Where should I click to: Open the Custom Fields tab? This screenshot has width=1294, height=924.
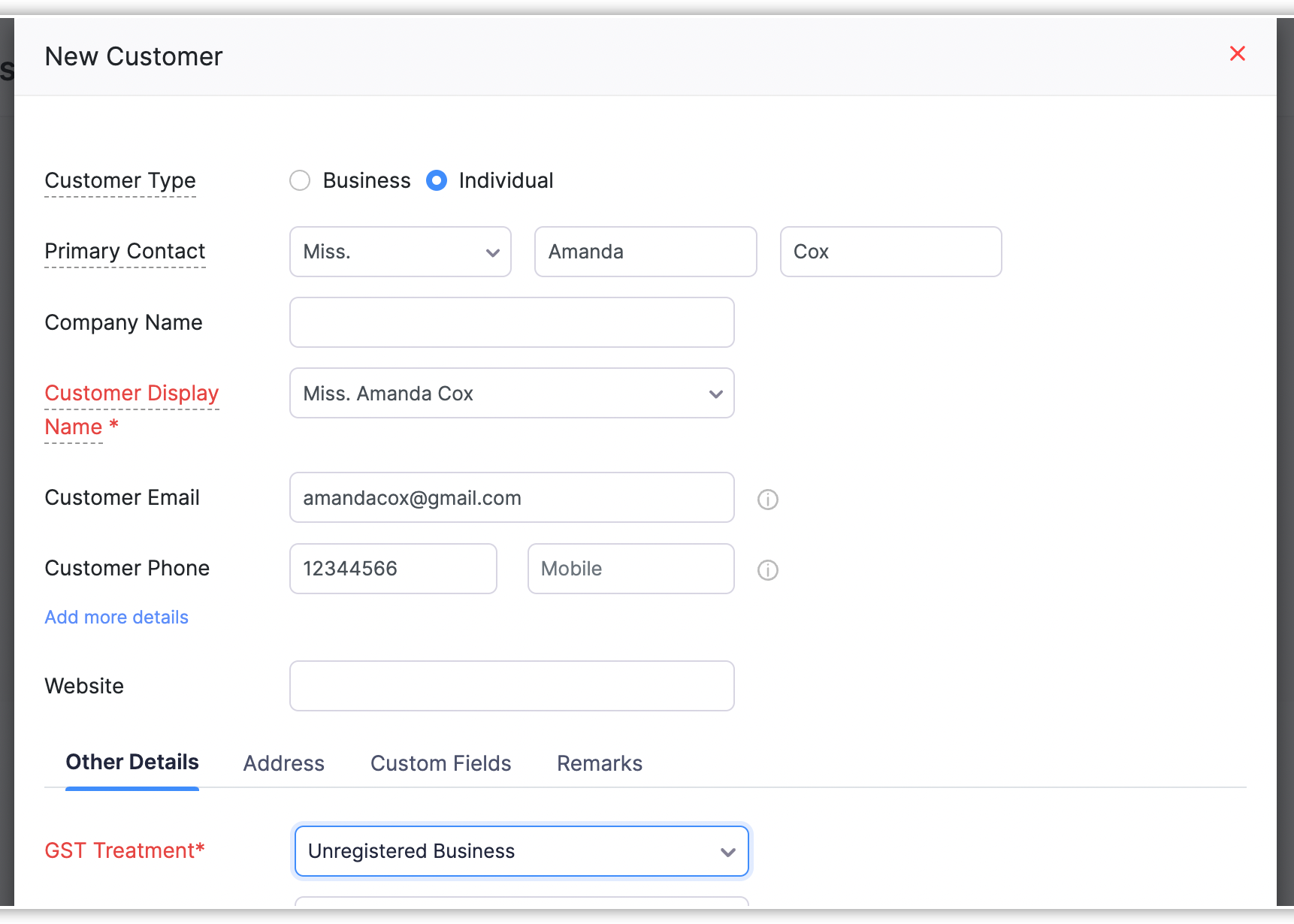point(440,763)
